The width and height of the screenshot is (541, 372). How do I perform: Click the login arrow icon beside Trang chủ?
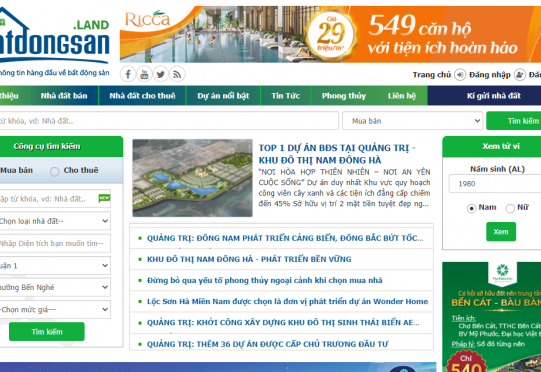[x=460, y=75]
